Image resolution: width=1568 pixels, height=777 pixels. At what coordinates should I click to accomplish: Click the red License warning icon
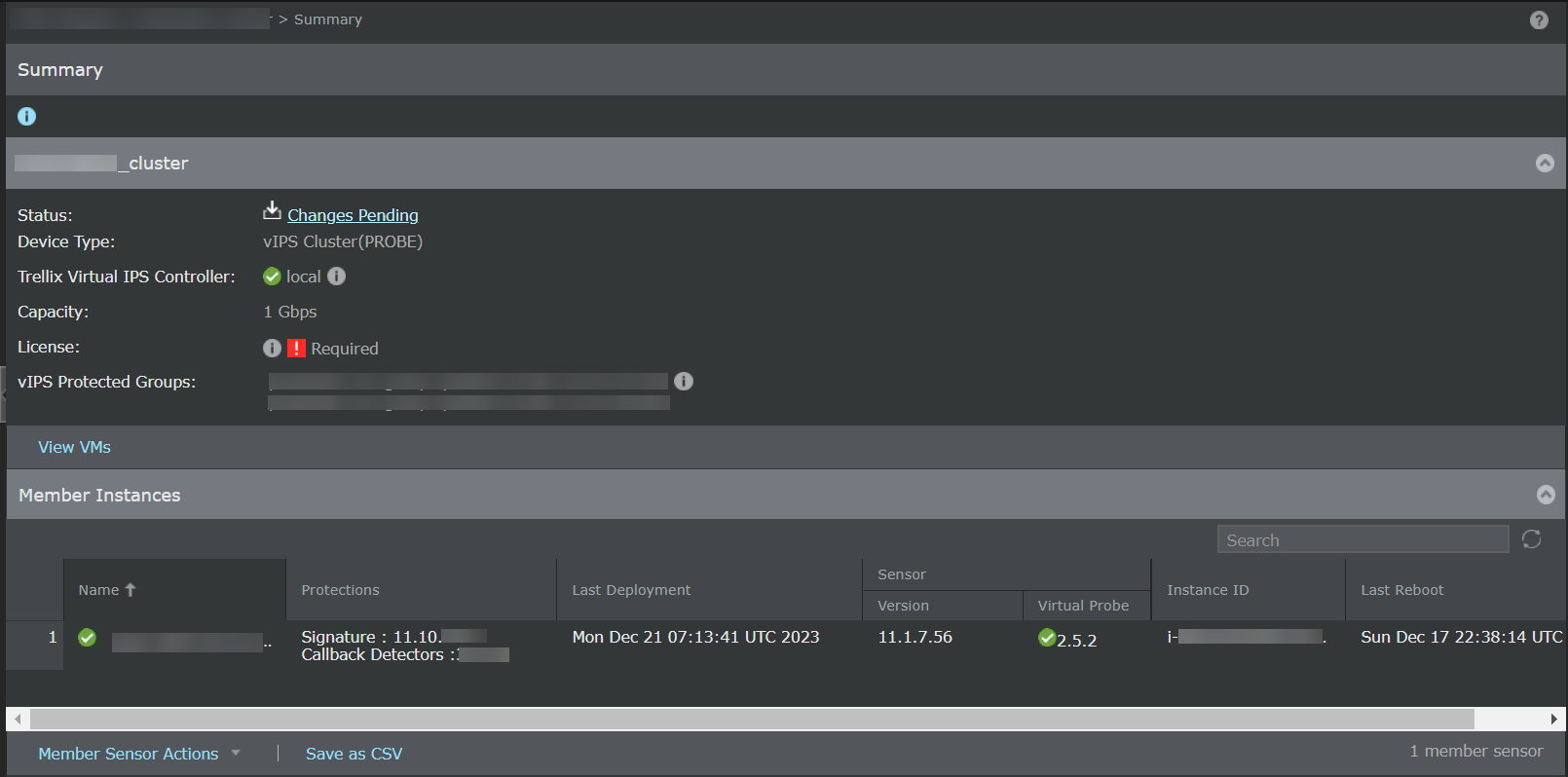pos(297,348)
